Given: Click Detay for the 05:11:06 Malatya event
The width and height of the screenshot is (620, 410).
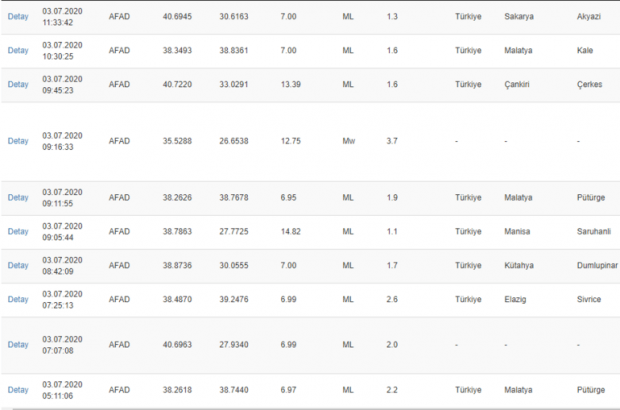Looking at the screenshot, I should point(18,389).
